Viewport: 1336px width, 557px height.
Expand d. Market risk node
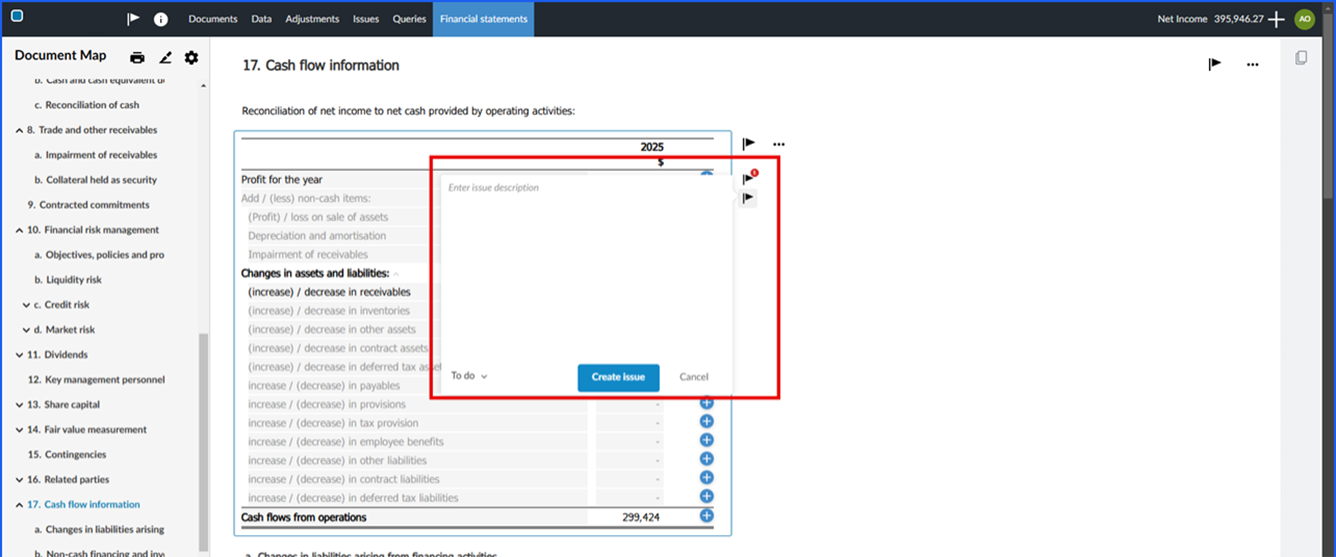click(26, 330)
